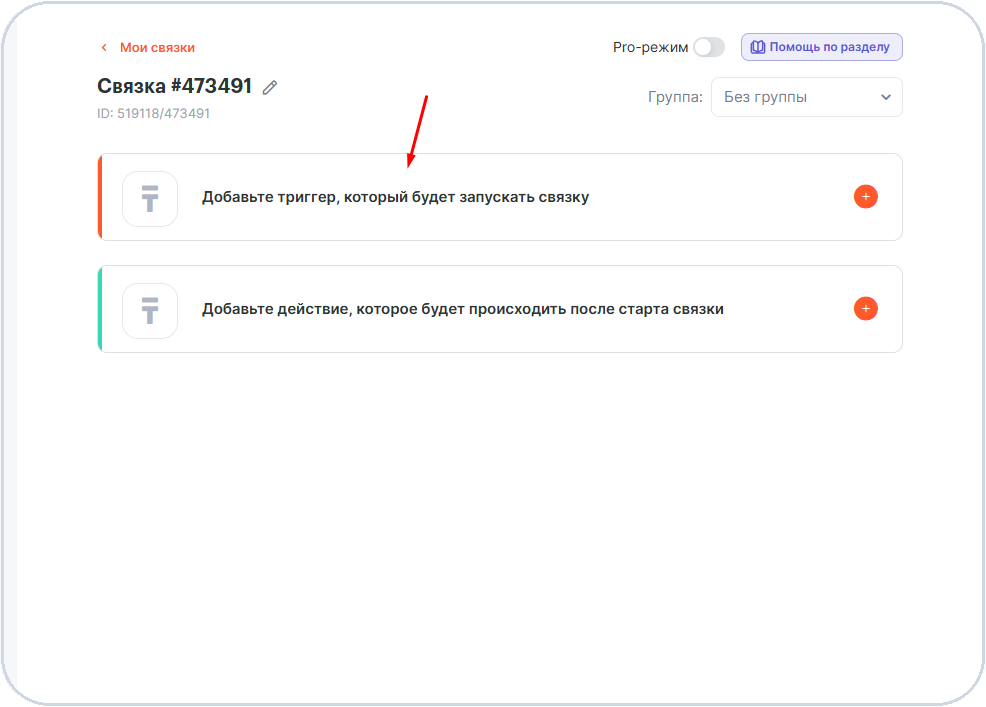The image size is (986, 707).
Task: Select the Добавьте действие text row
Action: point(501,309)
